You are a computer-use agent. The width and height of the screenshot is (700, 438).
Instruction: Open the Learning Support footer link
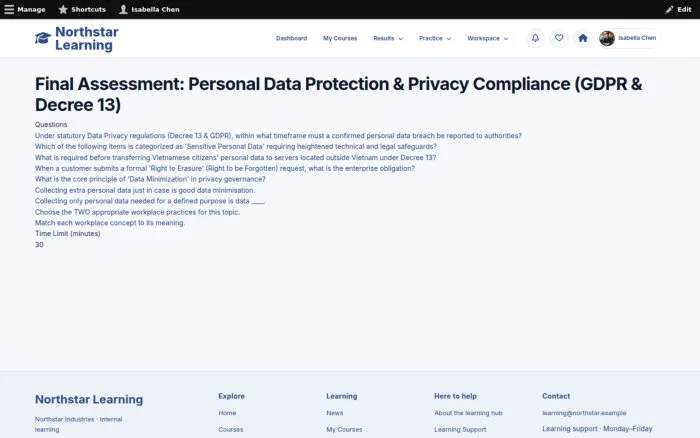pyautogui.click(x=460, y=430)
